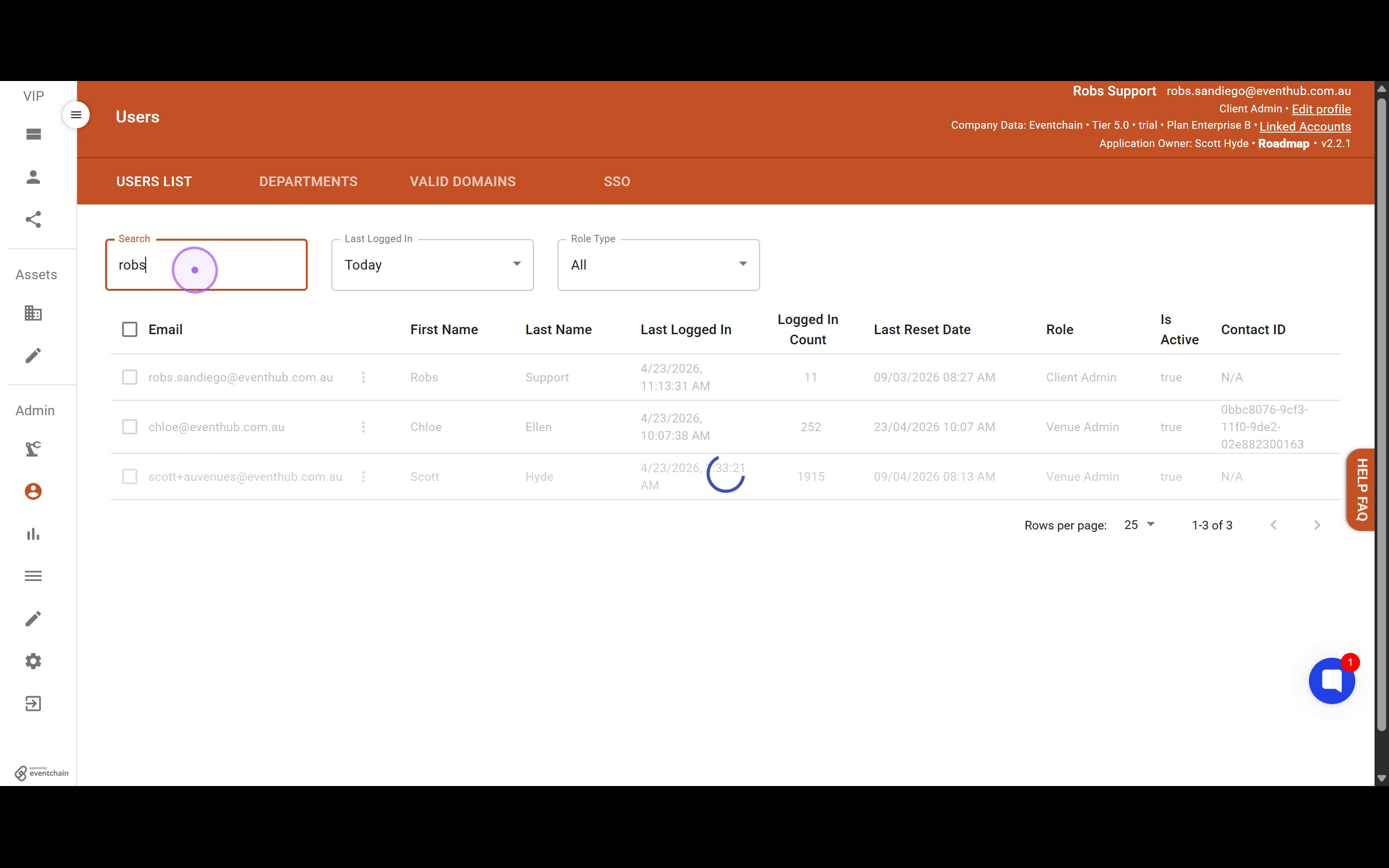The image size is (1389, 868).
Task: Switch to the Users List tab
Action: tap(154, 181)
